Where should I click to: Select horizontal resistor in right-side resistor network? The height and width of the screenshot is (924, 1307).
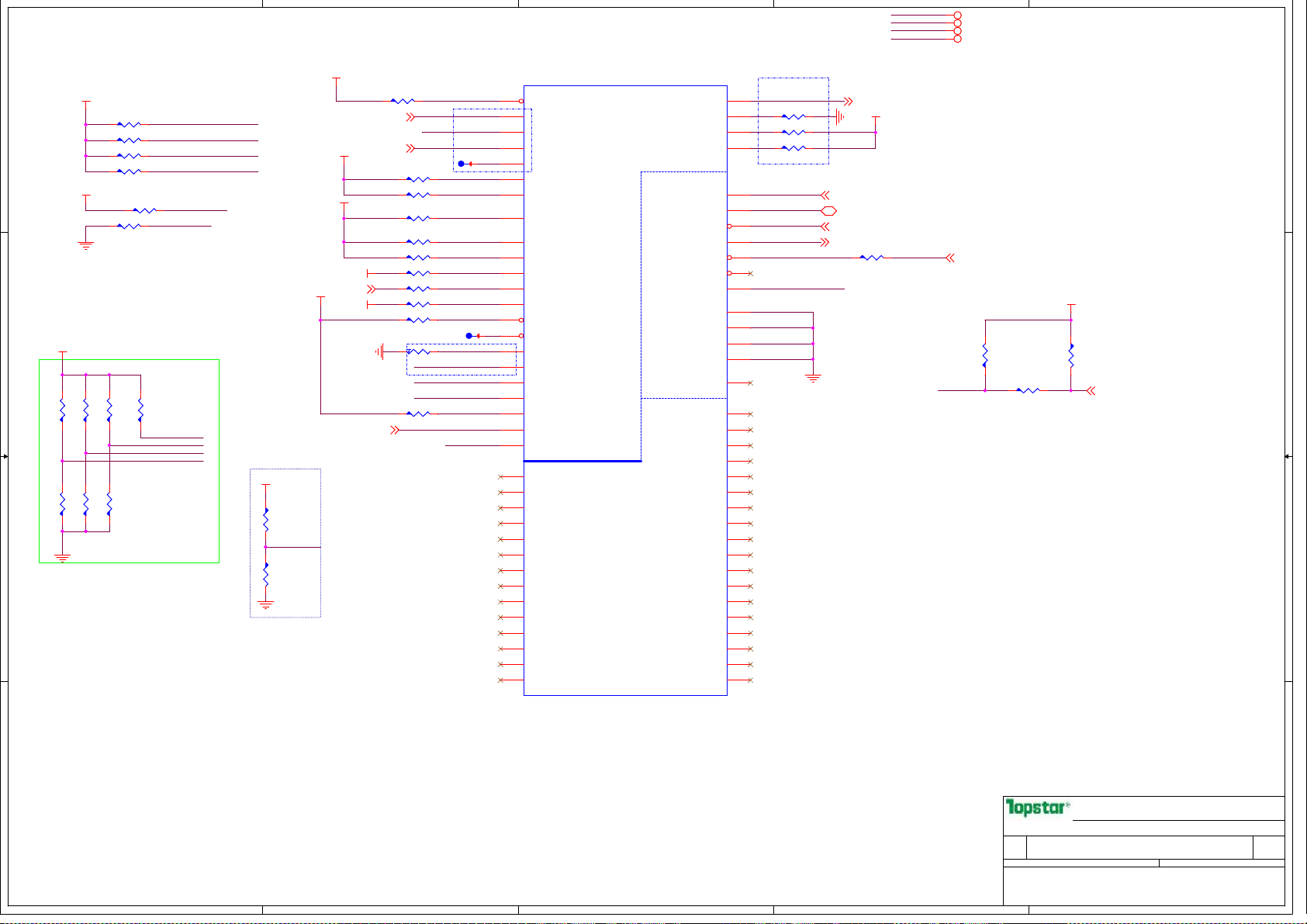pyautogui.click(x=1028, y=390)
